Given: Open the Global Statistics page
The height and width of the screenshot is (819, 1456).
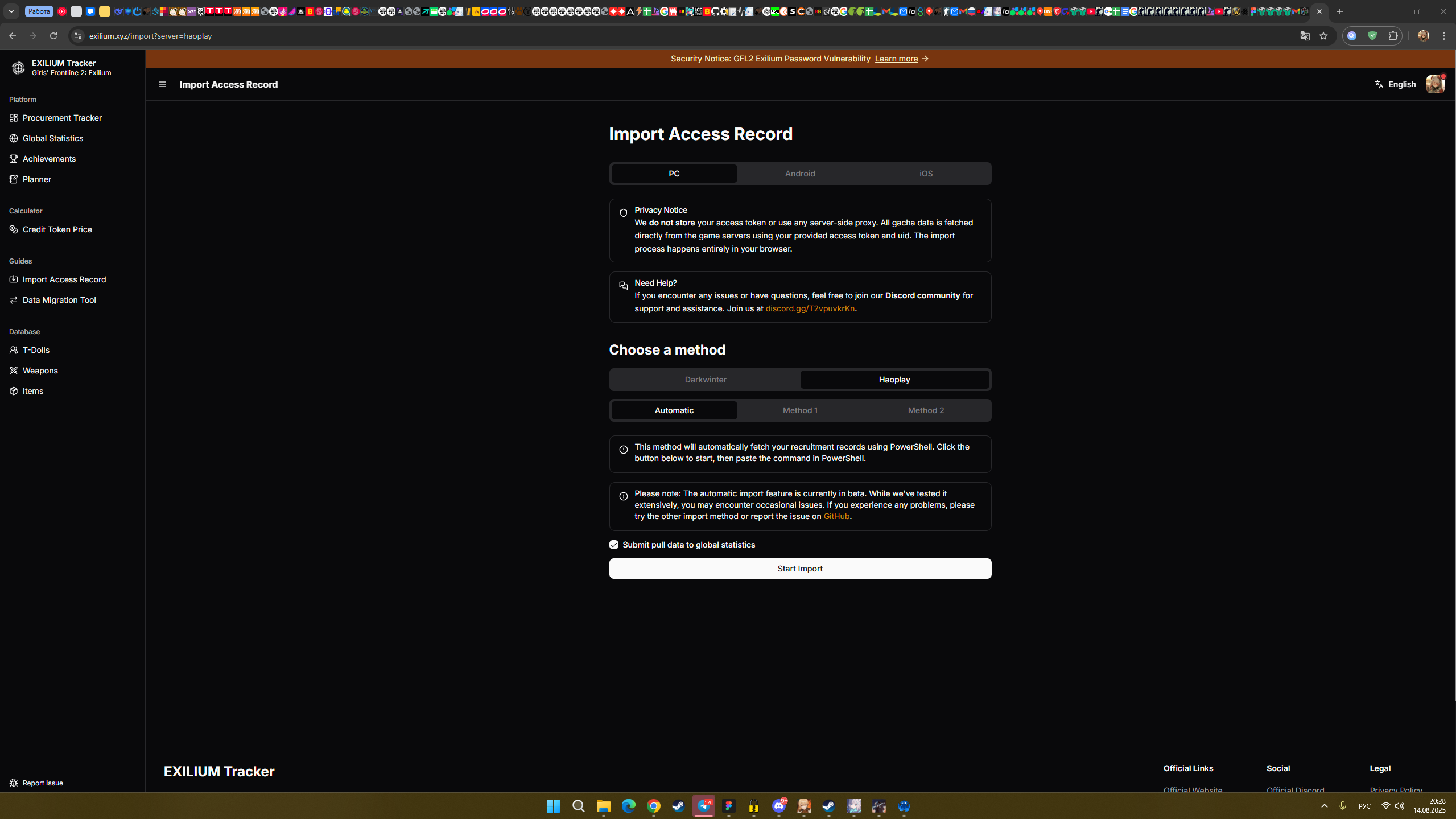Looking at the screenshot, I should coord(52,138).
